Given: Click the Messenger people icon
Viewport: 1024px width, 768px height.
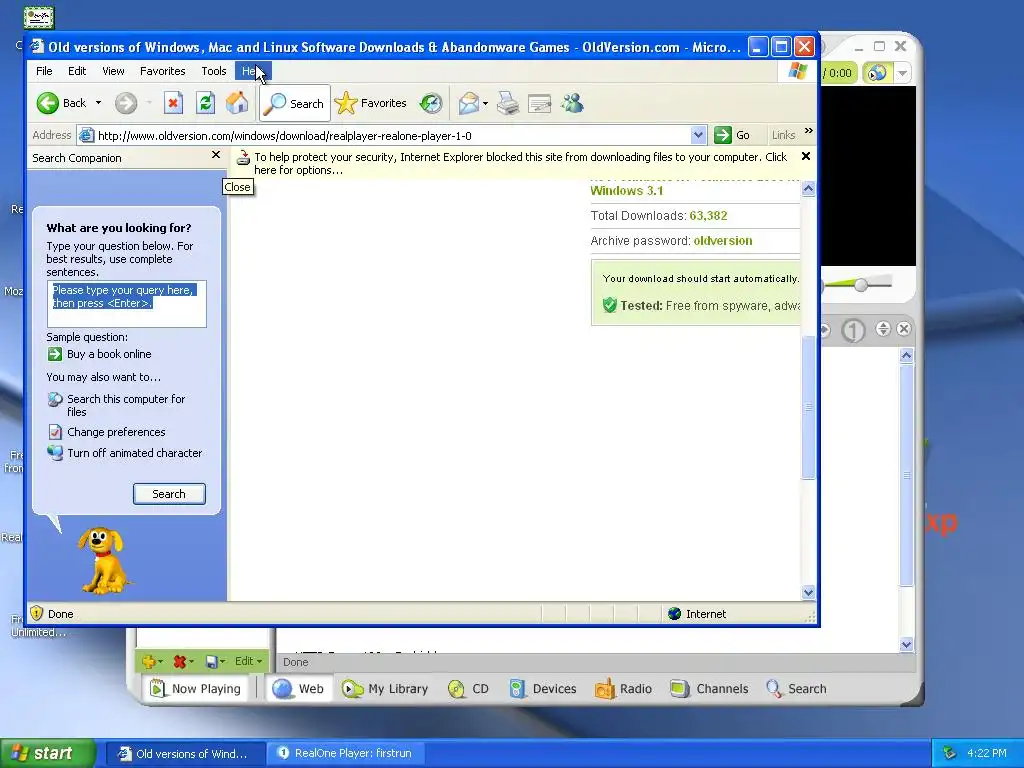Looking at the screenshot, I should tap(572, 103).
